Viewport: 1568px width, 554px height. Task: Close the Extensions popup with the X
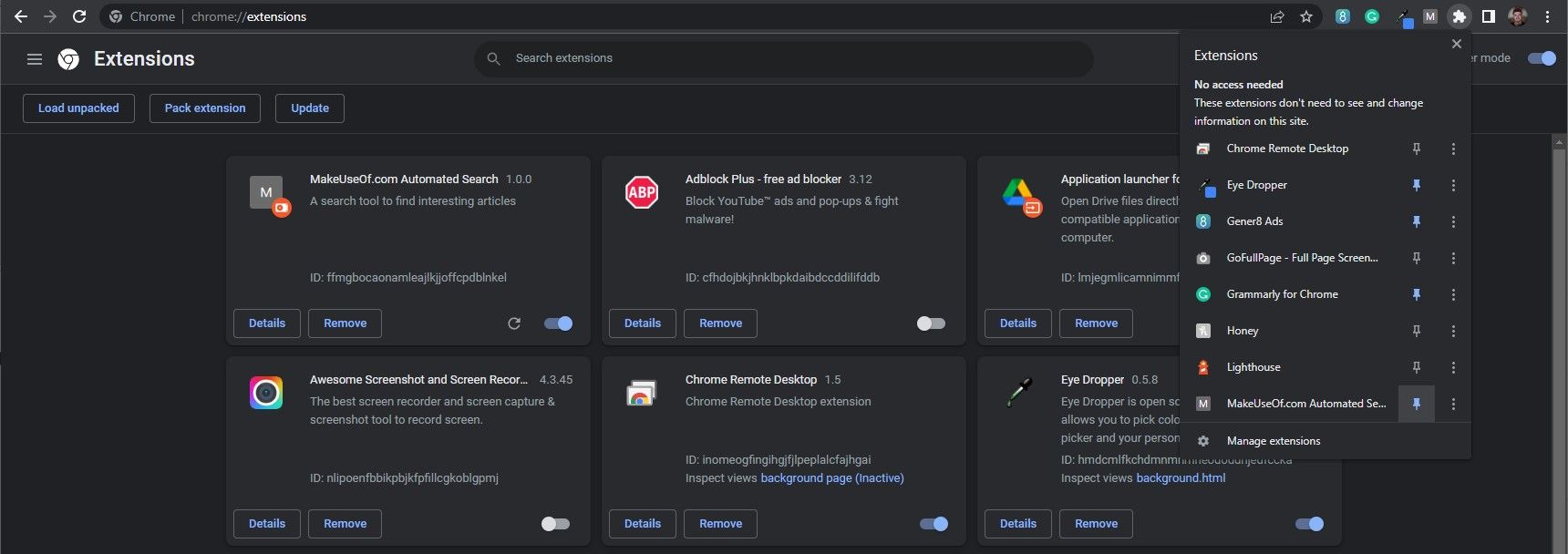pyautogui.click(x=1457, y=44)
